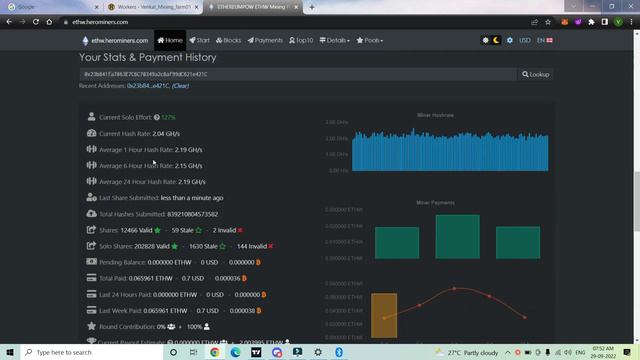Click the wallet address input field
640x360 pixels.
click(x=298, y=74)
